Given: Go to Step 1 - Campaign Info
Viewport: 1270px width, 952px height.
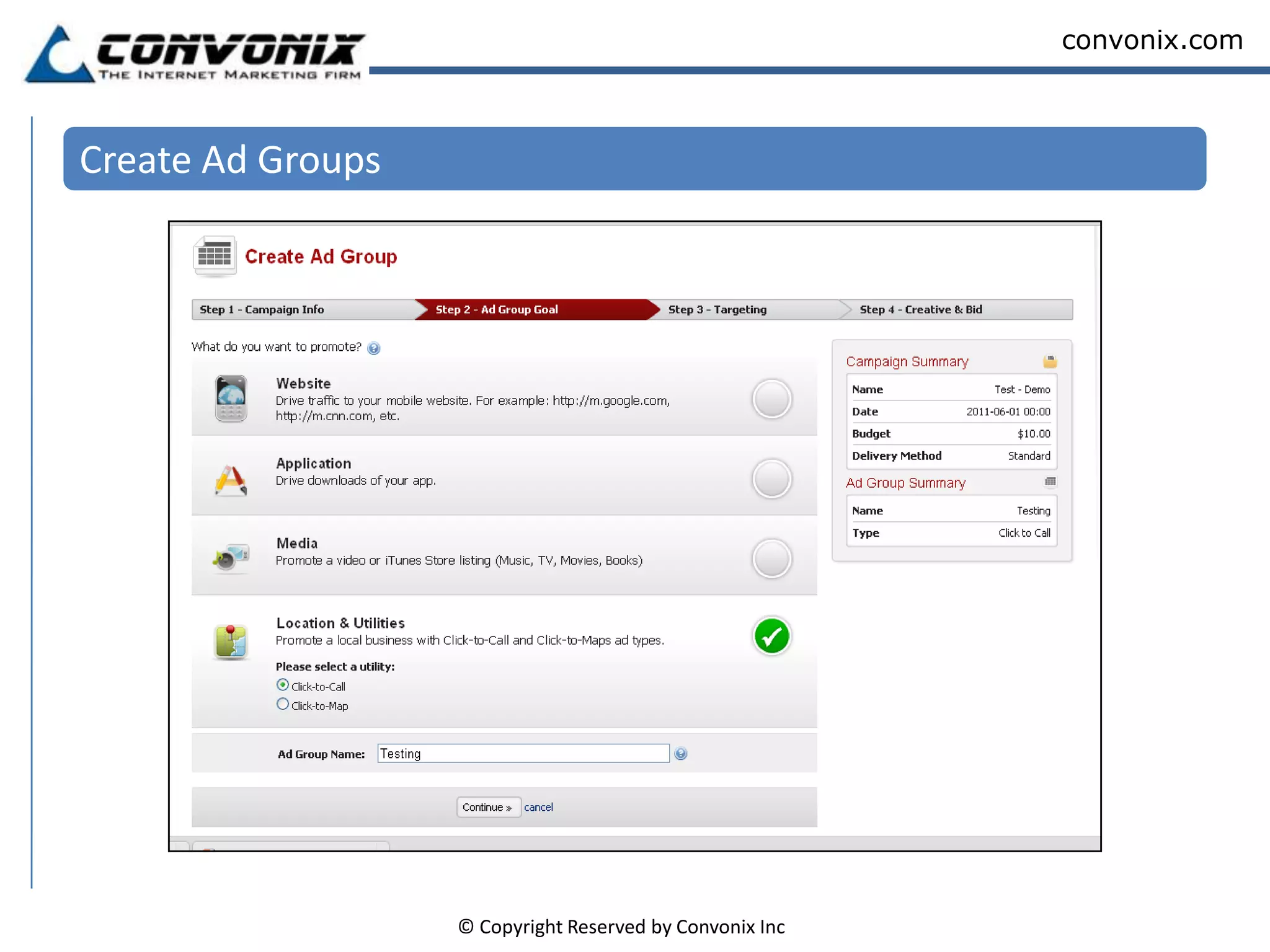Looking at the screenshot, I should (x=262, y=309).
